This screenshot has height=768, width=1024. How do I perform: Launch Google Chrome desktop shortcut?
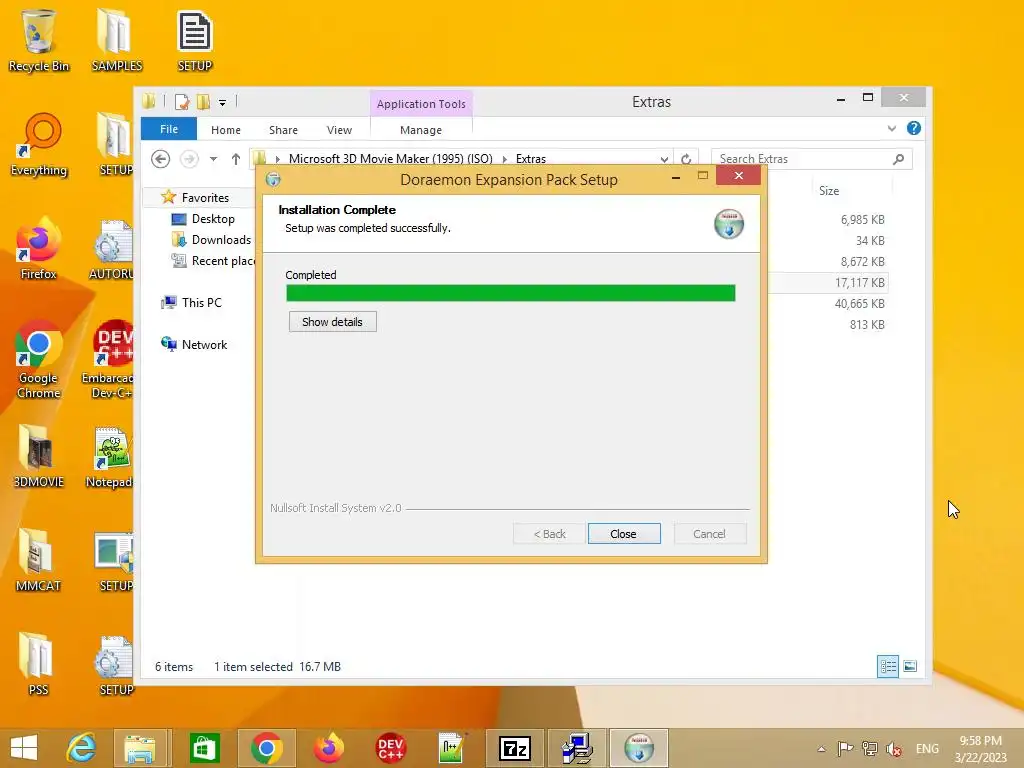[38, 359]
